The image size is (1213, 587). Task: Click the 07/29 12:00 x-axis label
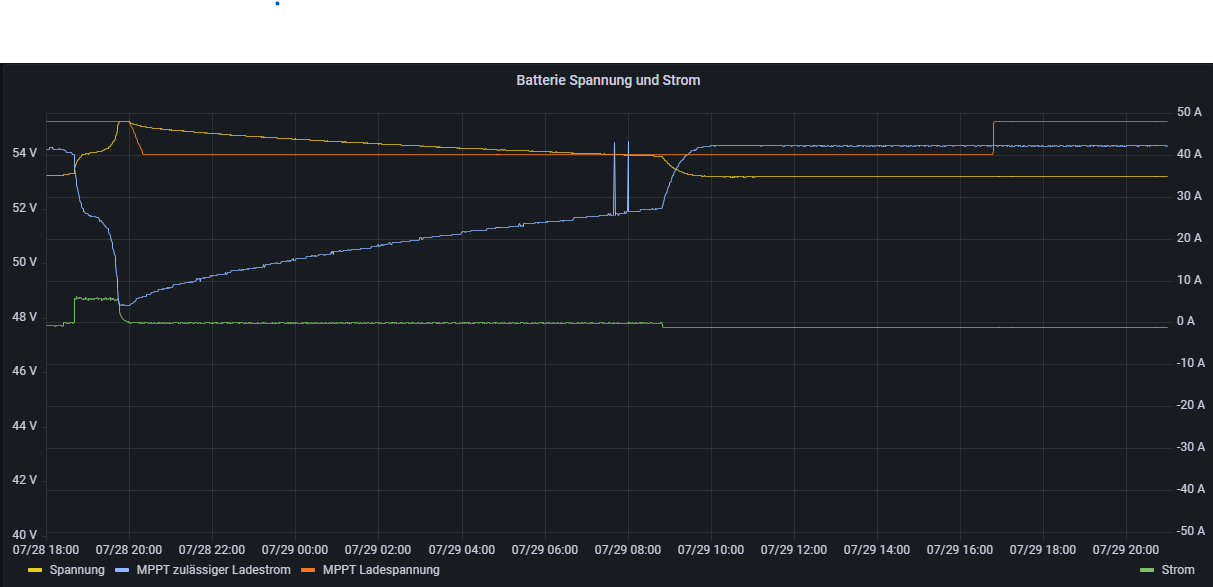click(x=794, y=549)
